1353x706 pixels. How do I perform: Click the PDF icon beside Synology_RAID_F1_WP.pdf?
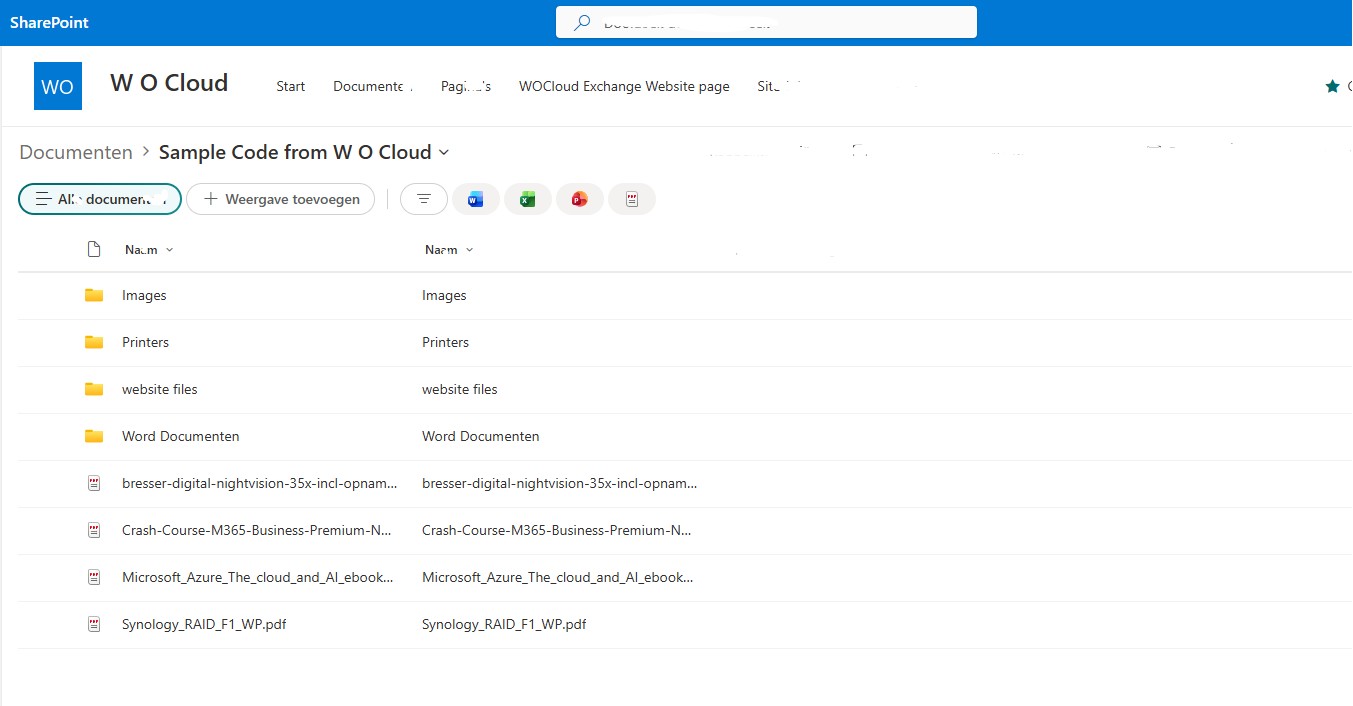94,624
